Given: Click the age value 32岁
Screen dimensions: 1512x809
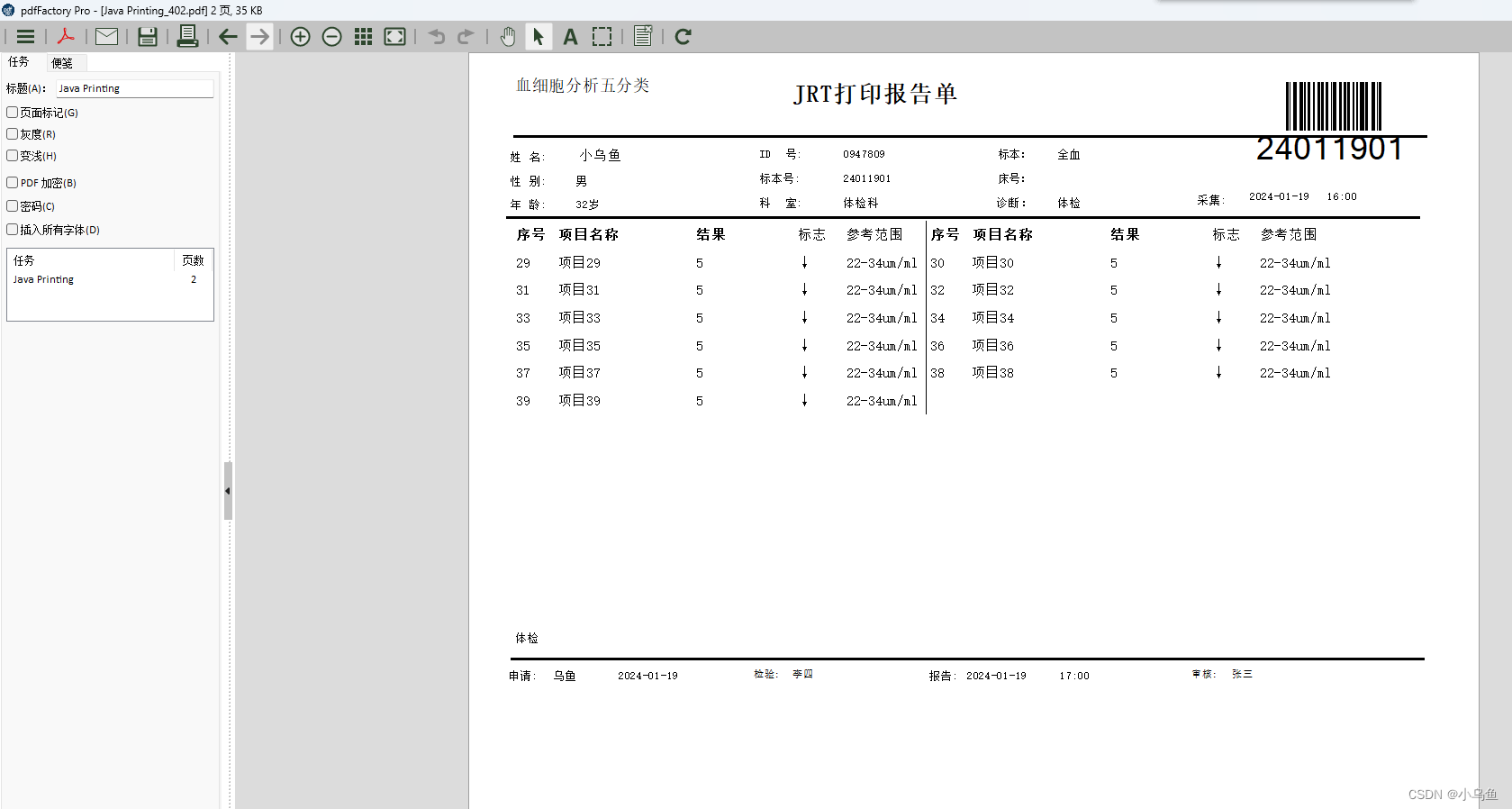Looking at the screenshot, I should 587,205.
